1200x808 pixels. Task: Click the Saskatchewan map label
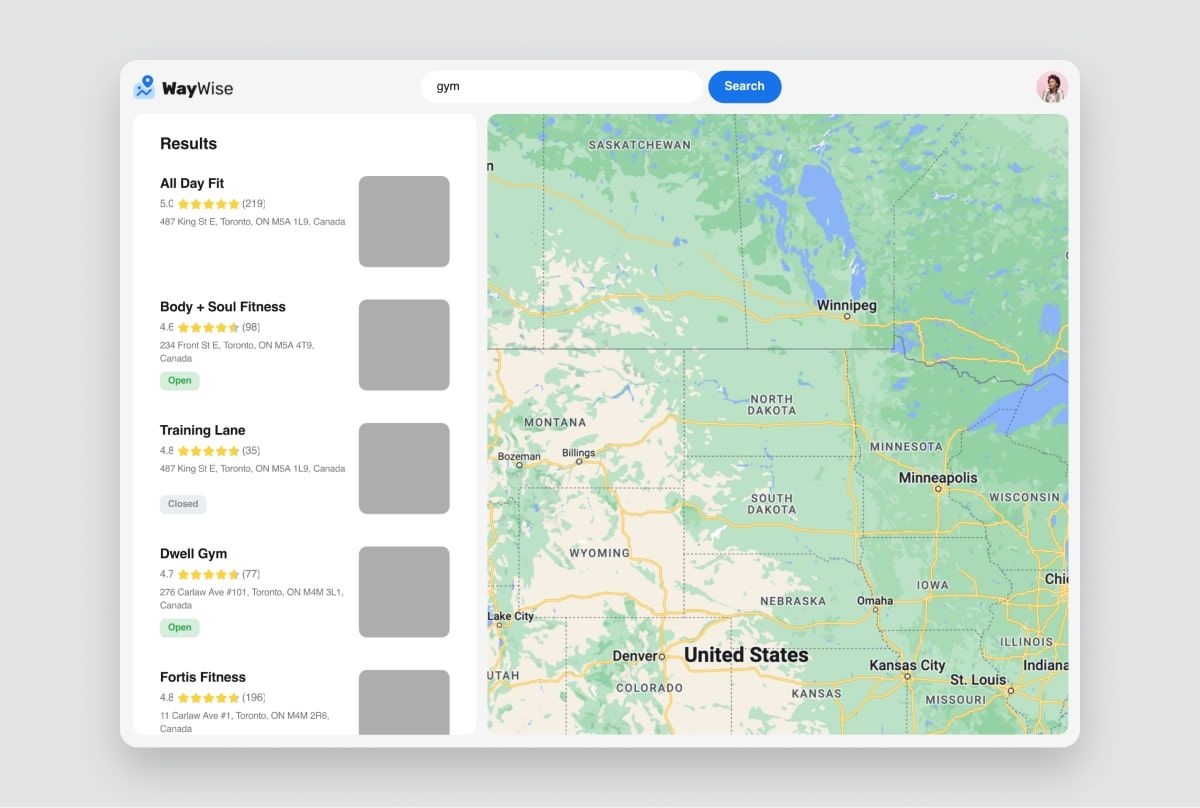640,145
